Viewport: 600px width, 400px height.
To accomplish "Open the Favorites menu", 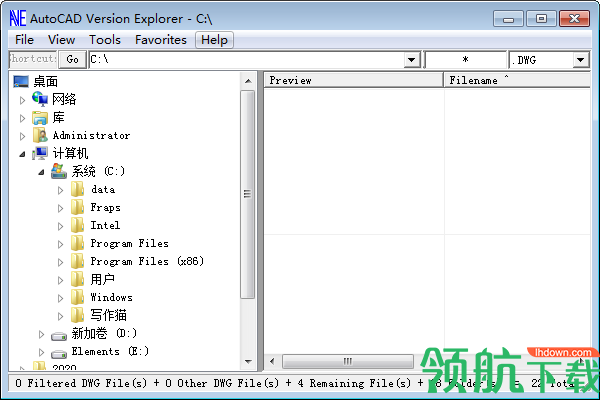I will [161, 40].
